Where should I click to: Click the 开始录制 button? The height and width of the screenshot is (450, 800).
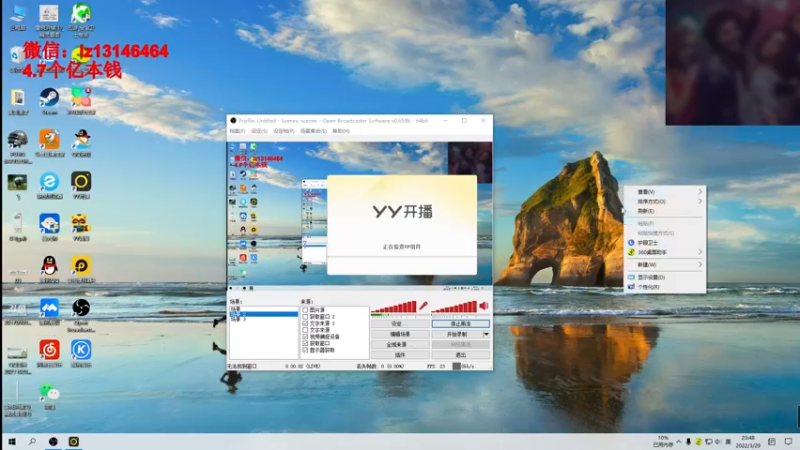coord(457,334)
